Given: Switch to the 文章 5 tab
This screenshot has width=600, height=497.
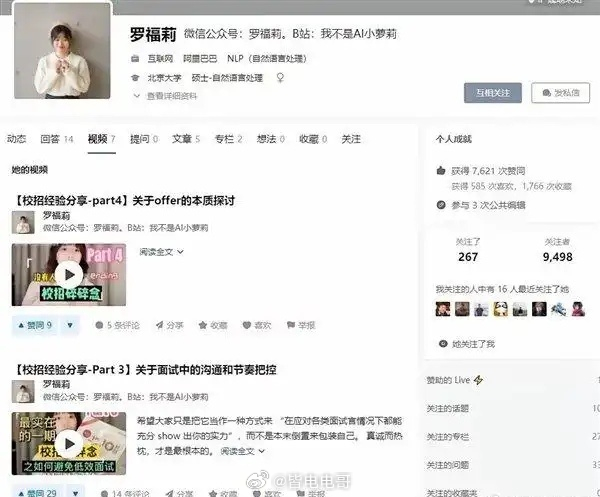Looking at the screenshot, I should coord(186,139).
